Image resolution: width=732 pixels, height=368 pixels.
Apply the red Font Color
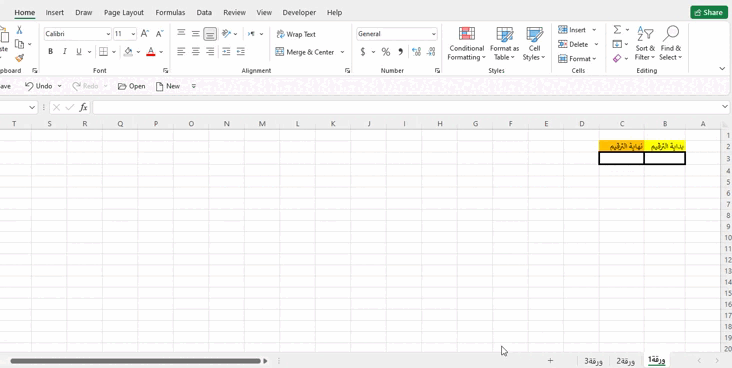(x=150, y=52)
